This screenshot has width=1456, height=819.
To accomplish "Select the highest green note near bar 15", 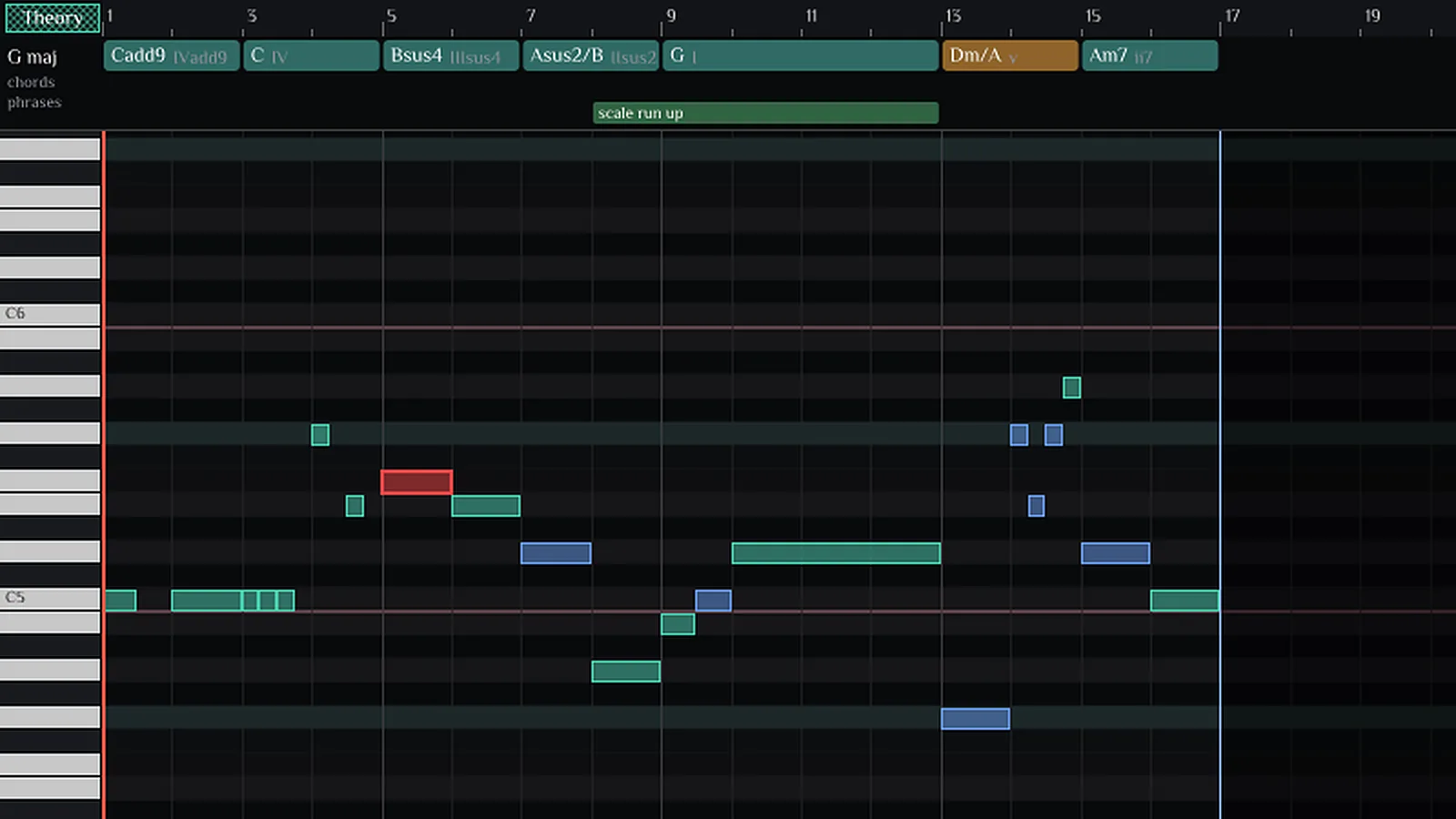I will pyautogui.click(x=1072, y=388).
